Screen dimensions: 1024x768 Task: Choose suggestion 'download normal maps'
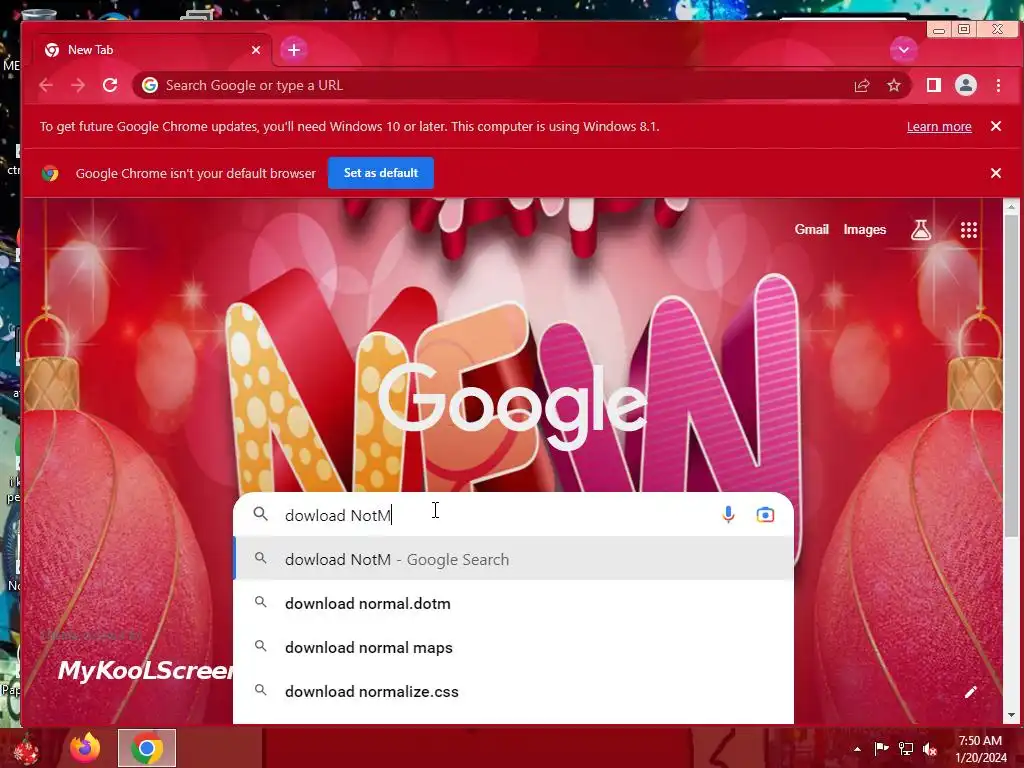(513, 647)
